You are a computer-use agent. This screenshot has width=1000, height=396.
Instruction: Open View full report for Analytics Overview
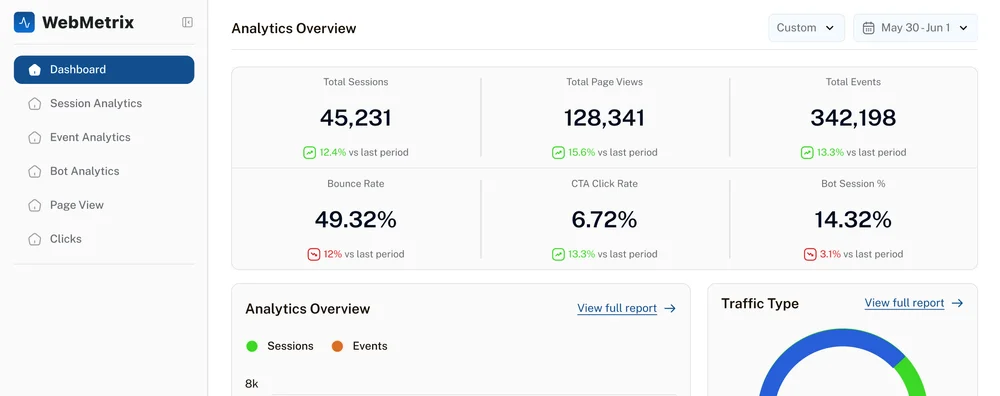coord(617,309)
